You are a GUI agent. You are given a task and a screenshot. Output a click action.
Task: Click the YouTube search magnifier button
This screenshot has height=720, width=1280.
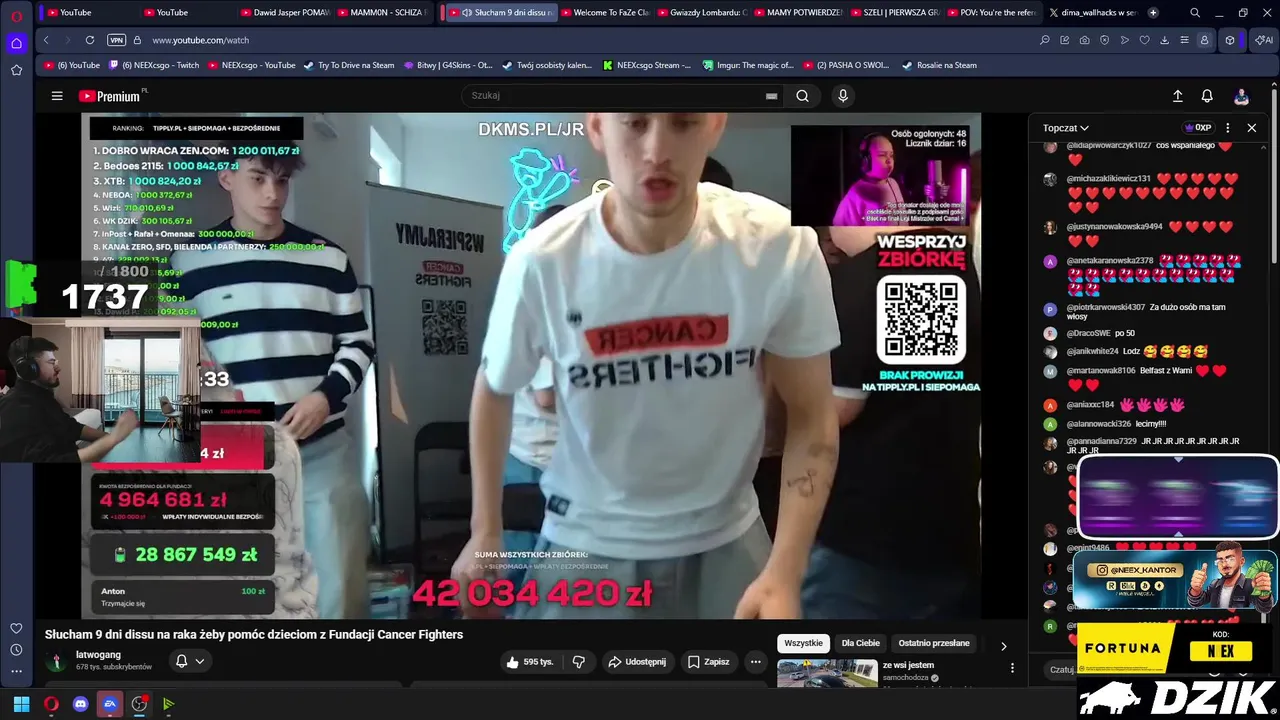point(802,96)
